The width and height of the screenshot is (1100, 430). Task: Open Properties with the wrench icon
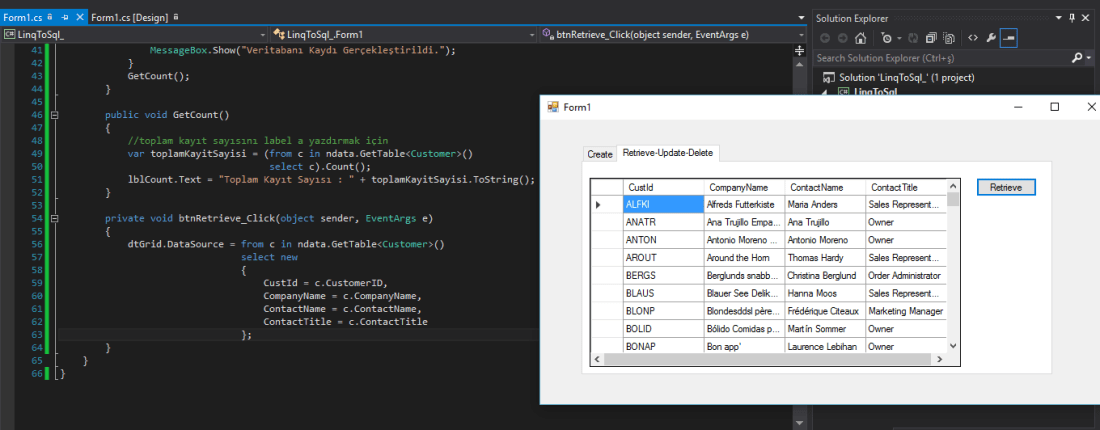click(x=991, y=38)
